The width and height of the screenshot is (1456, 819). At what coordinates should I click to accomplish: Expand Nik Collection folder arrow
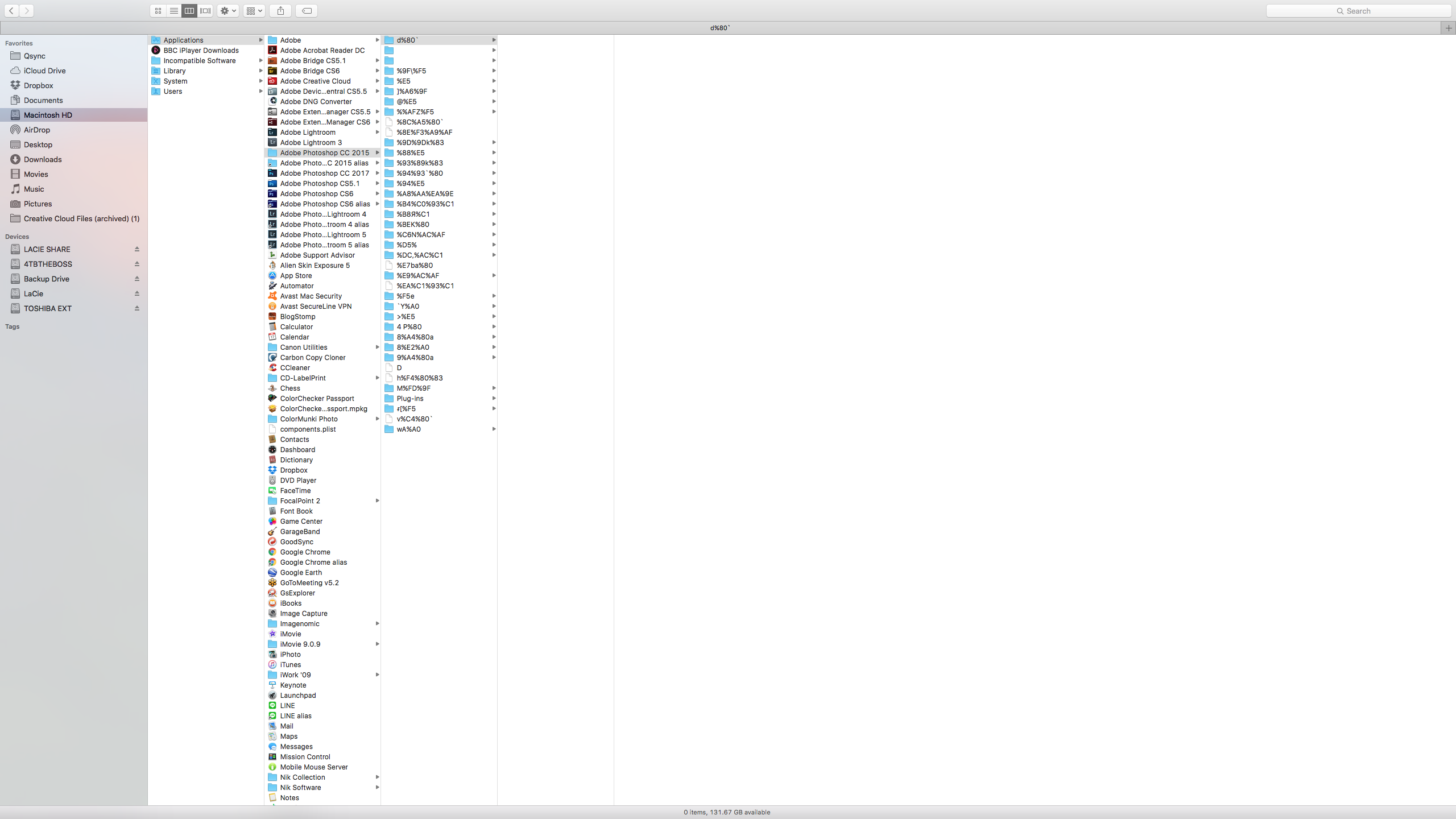[x=377, y=777]
